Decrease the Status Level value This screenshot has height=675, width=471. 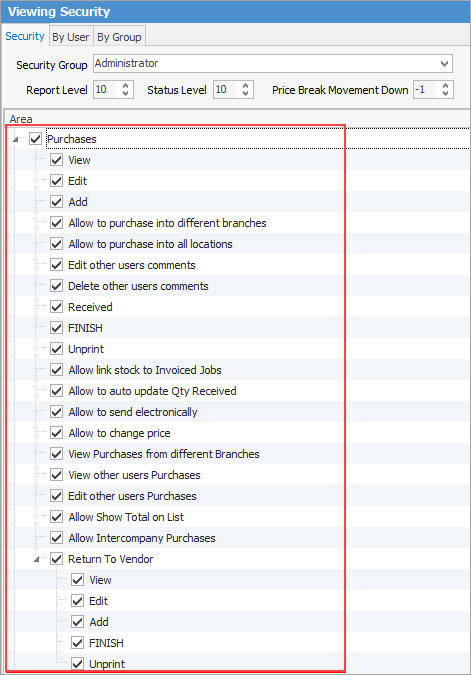pyautogui.click(x=245, y=93)
